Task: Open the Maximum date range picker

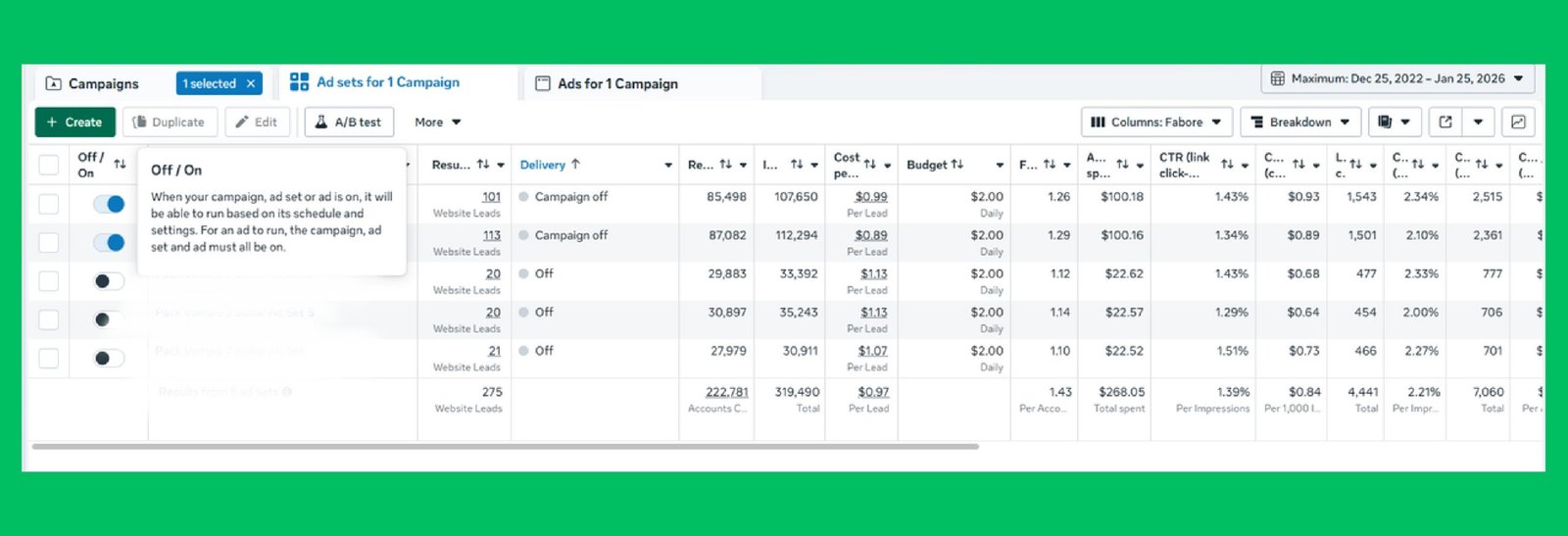Action: [1396, 78]
